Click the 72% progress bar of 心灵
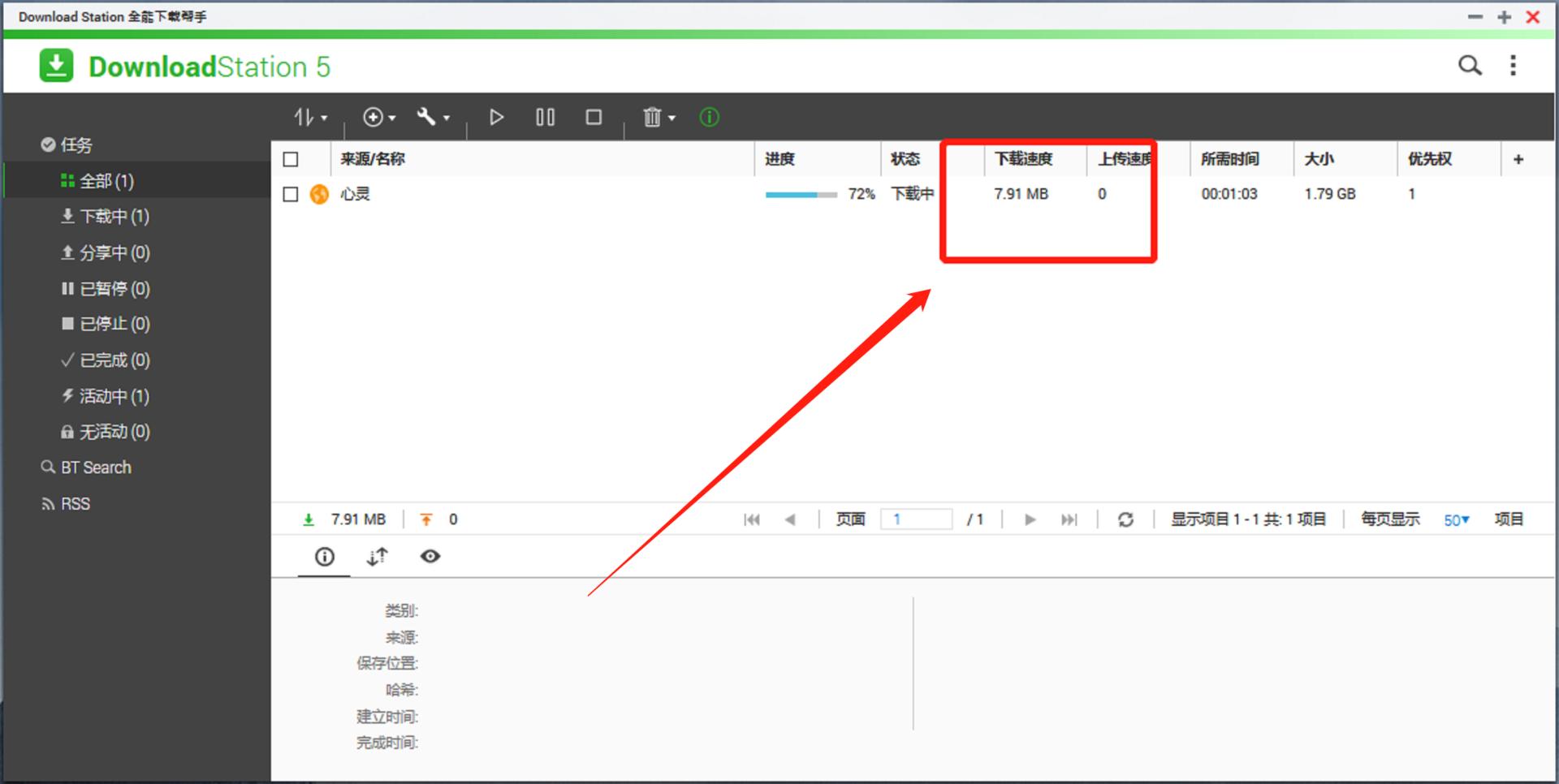Image resolution: width=1559 pixels, height=784 pixels. pyautogui.click(x=801, y=195)
